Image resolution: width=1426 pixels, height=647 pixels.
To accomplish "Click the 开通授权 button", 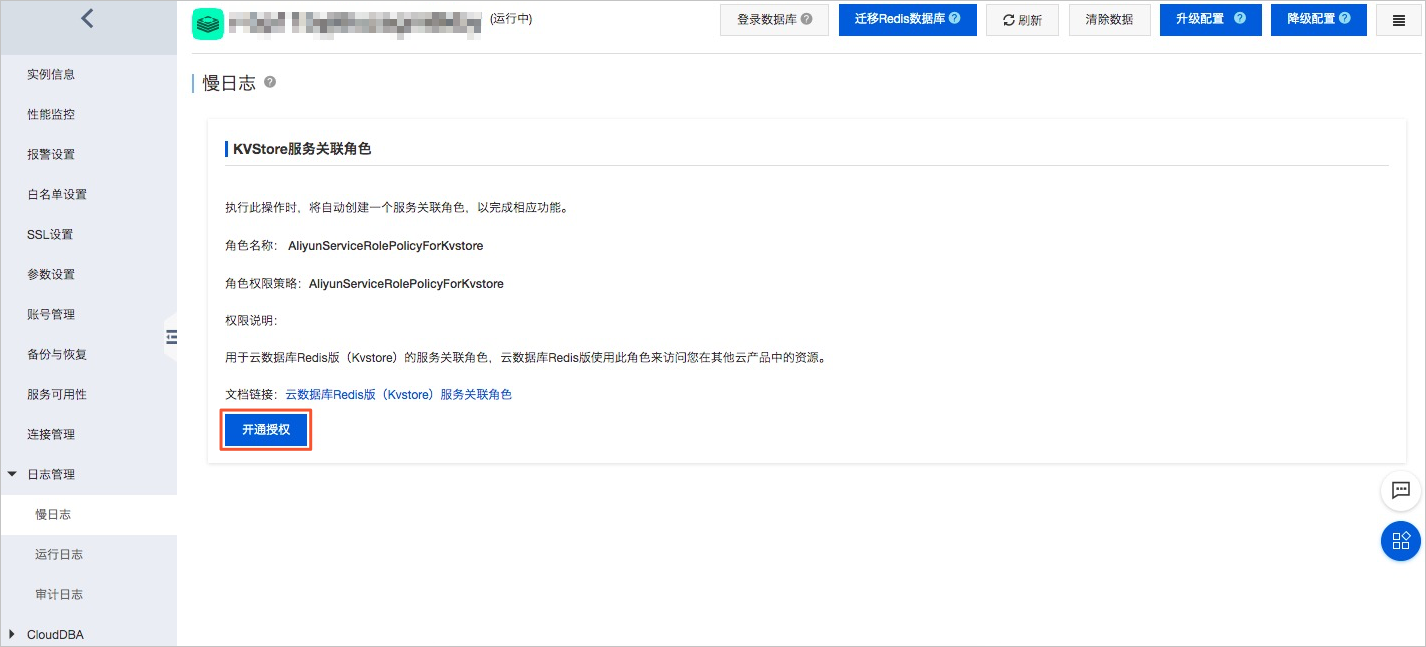I will (x=266, y=429).
